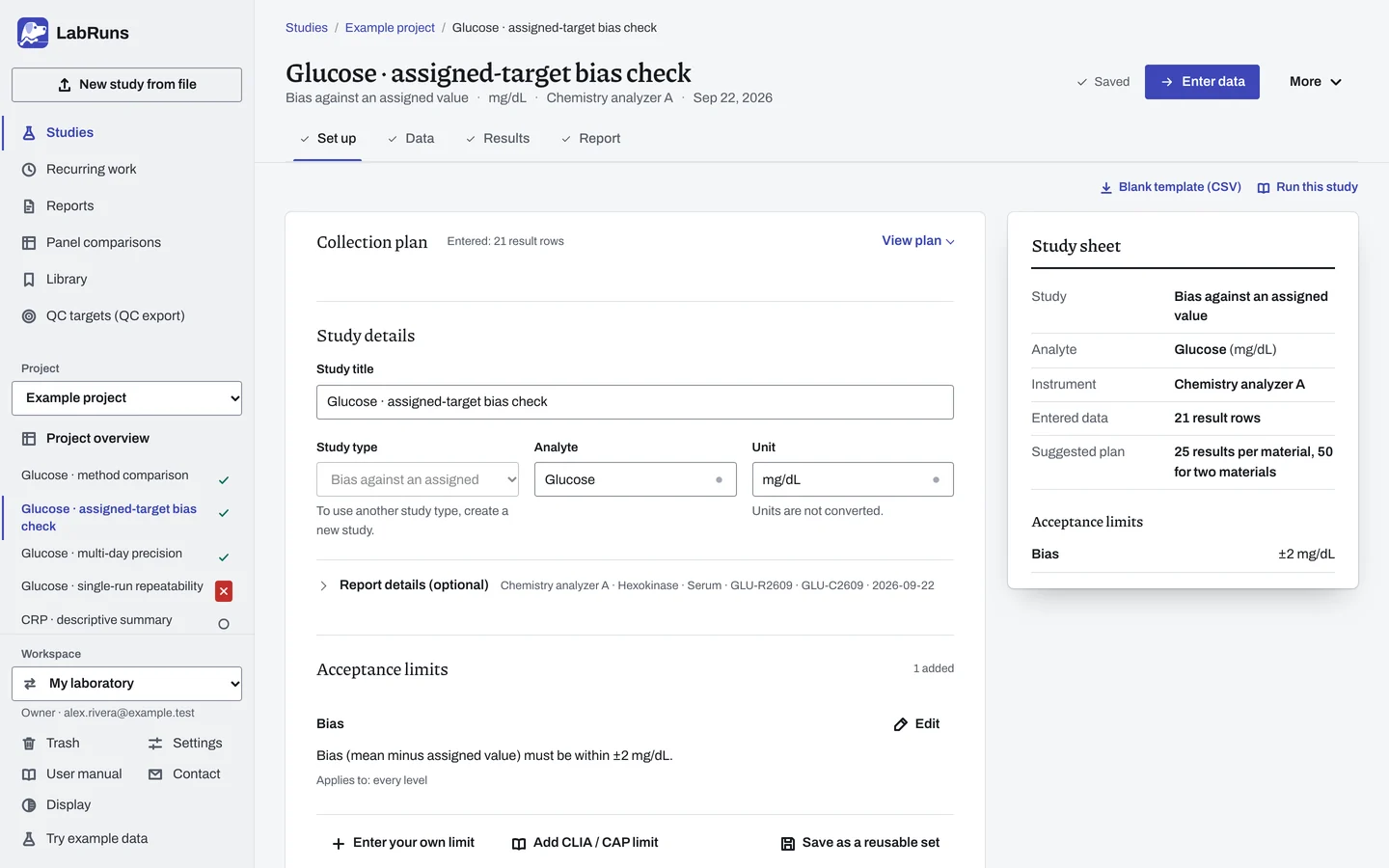The image size is (1389, 868).
Task: Click Save as a reusable set
Action: [860, 843]
